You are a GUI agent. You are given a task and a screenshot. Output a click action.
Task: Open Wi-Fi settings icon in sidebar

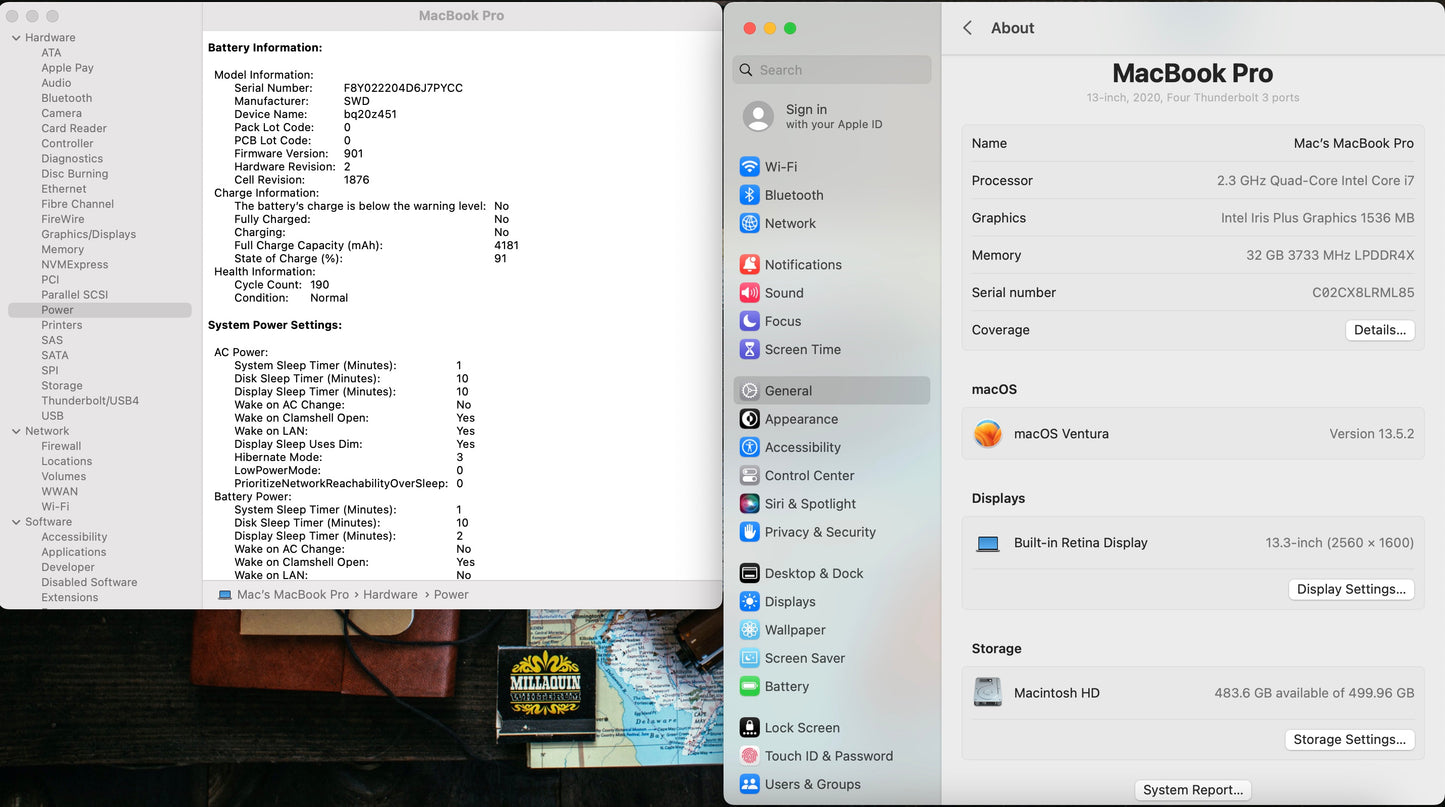click(x=749, y=167)
